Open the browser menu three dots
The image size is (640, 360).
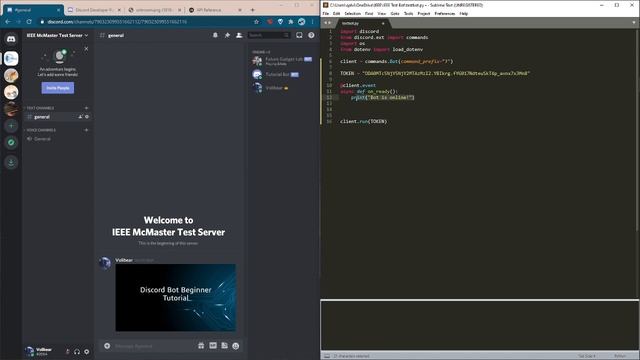click(312, 22)
